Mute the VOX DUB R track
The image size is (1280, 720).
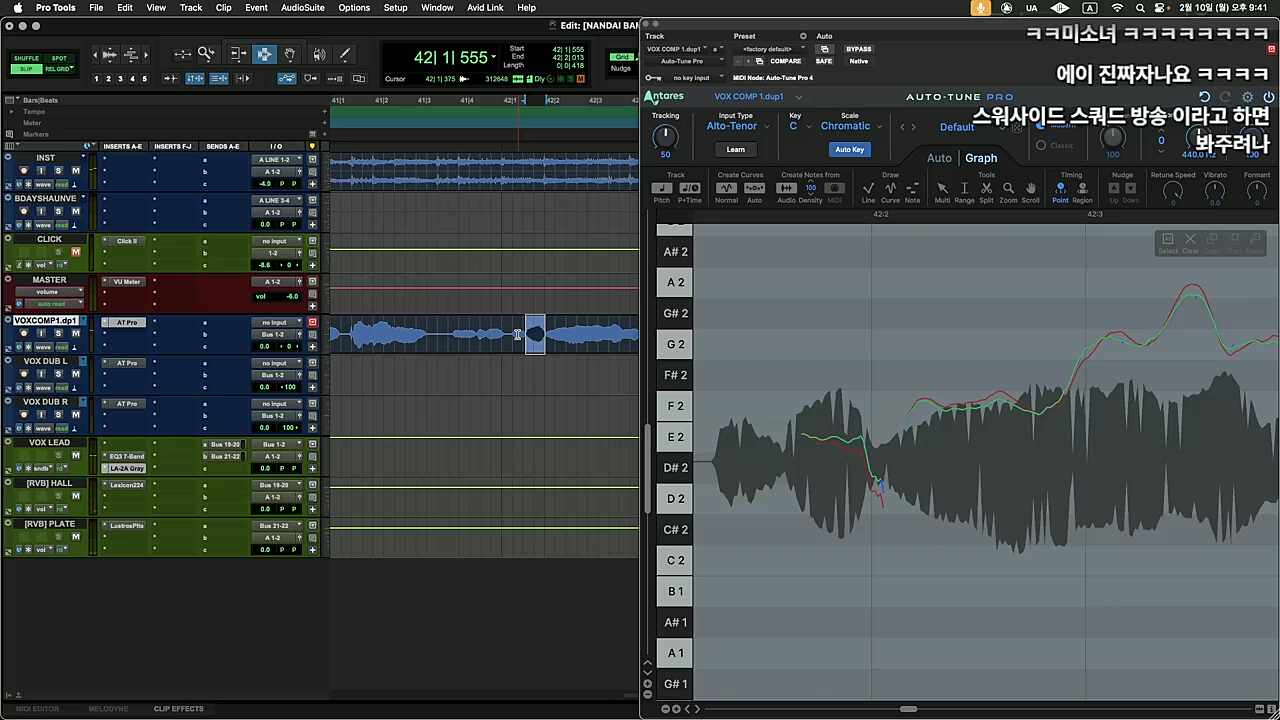click(x=75, y=414)
